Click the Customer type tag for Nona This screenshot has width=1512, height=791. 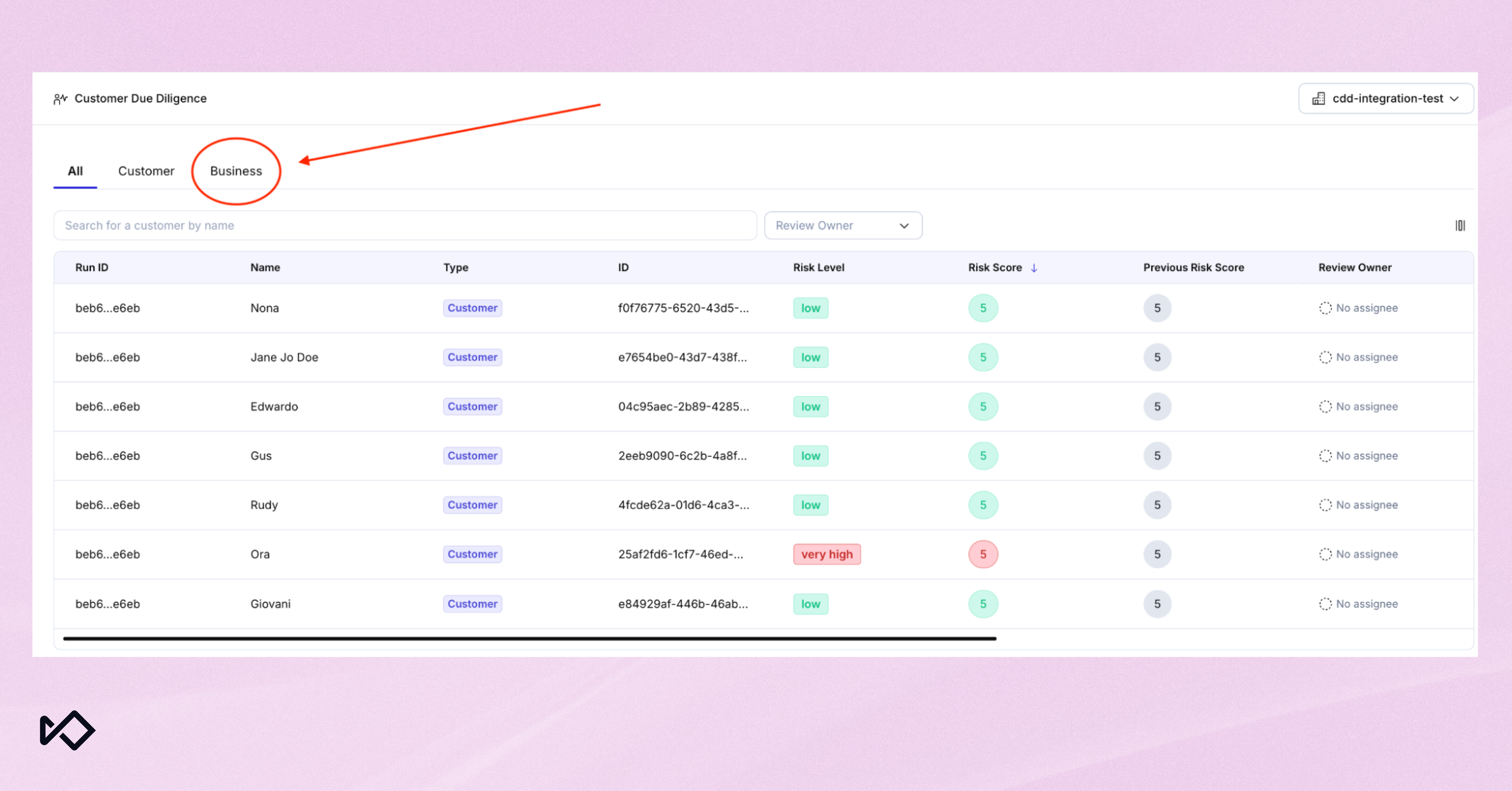(472, 308)
